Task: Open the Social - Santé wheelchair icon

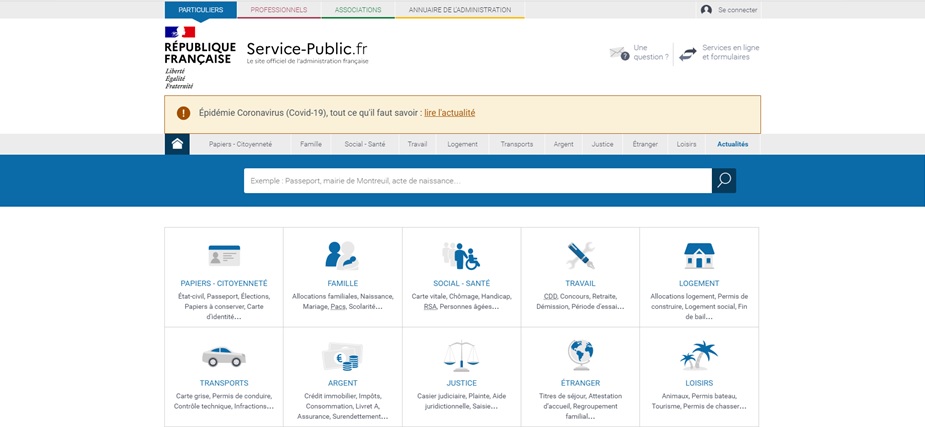Action: (x=461, y=256)
